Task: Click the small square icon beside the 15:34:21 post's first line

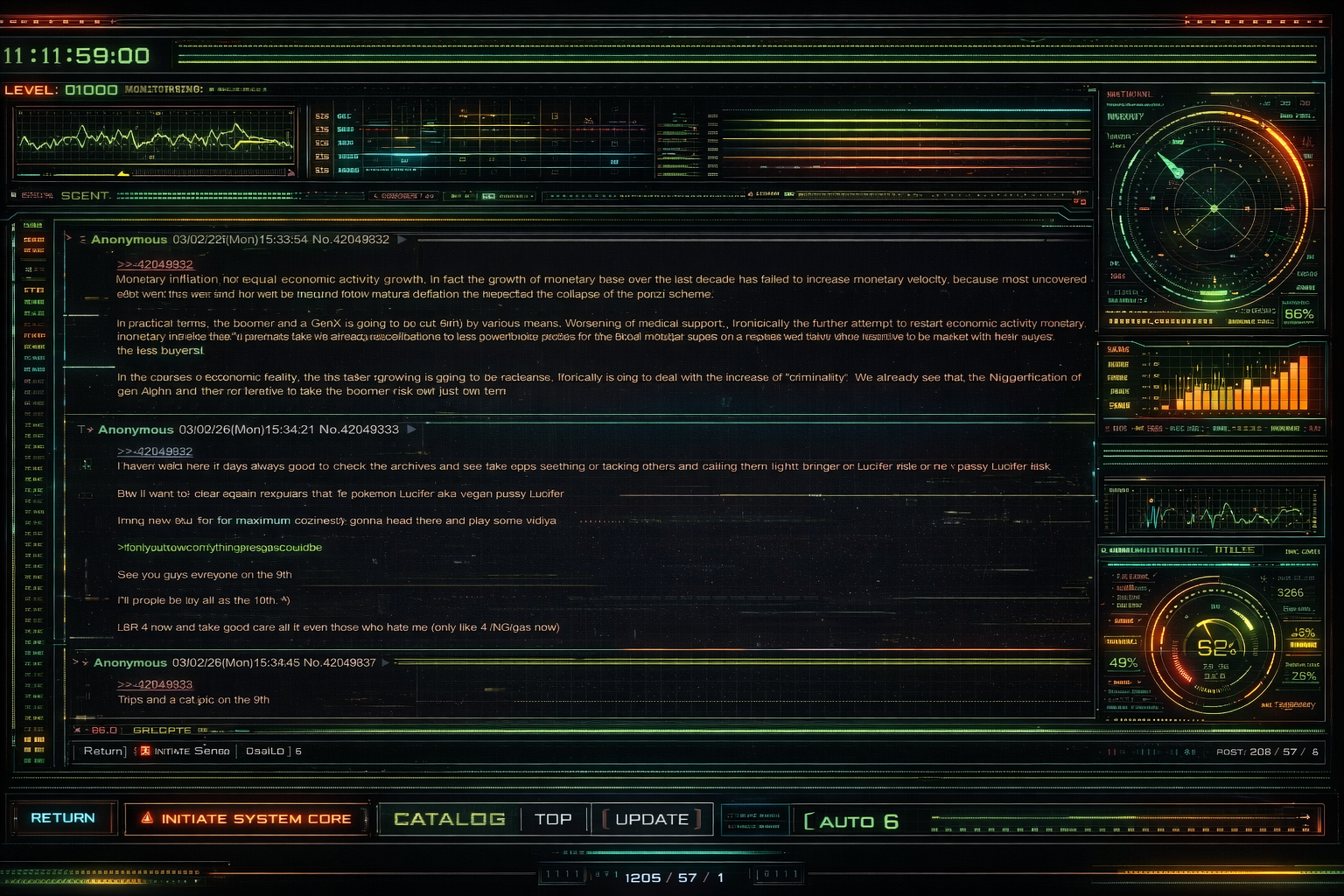Action: (x=87, y=465)
